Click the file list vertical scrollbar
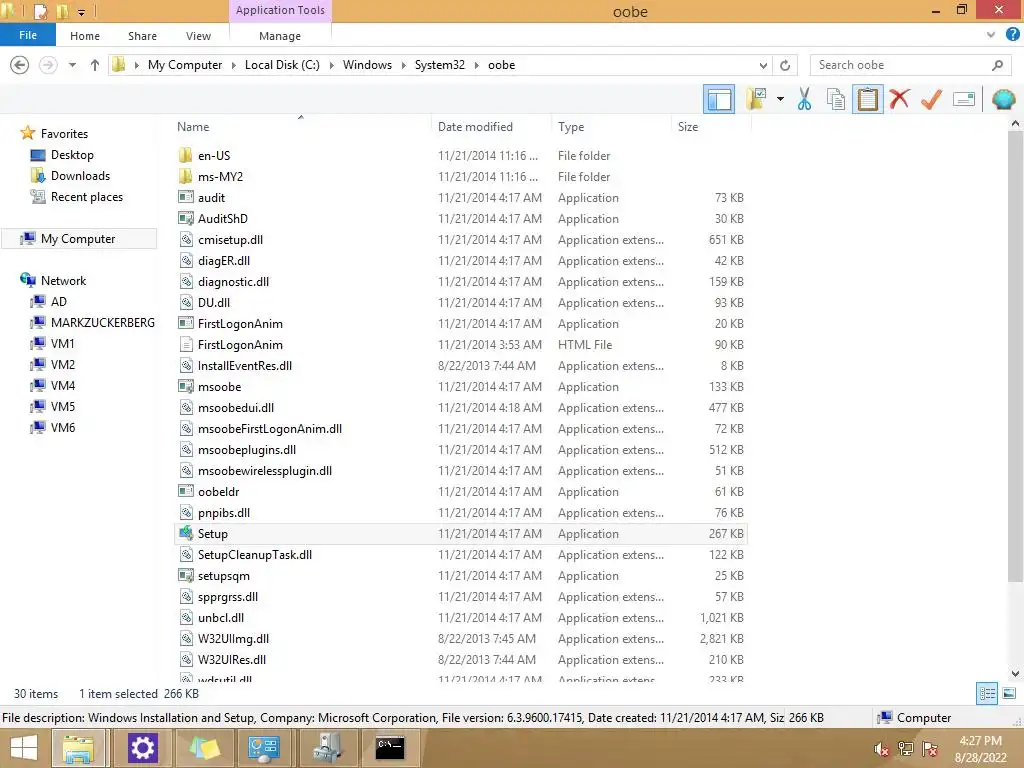This screenshot has height=768, width=1024. [1015, 356]
